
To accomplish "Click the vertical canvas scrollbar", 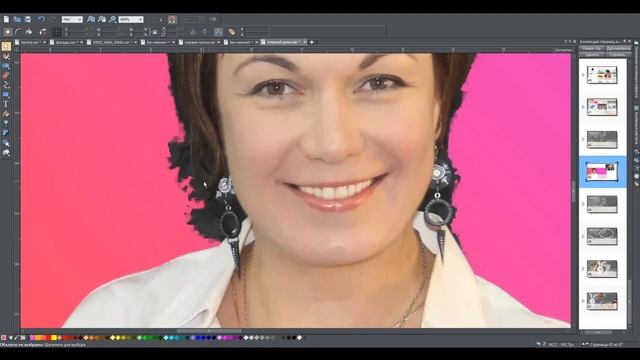I will pyautogui.click(x=573, y=190).
